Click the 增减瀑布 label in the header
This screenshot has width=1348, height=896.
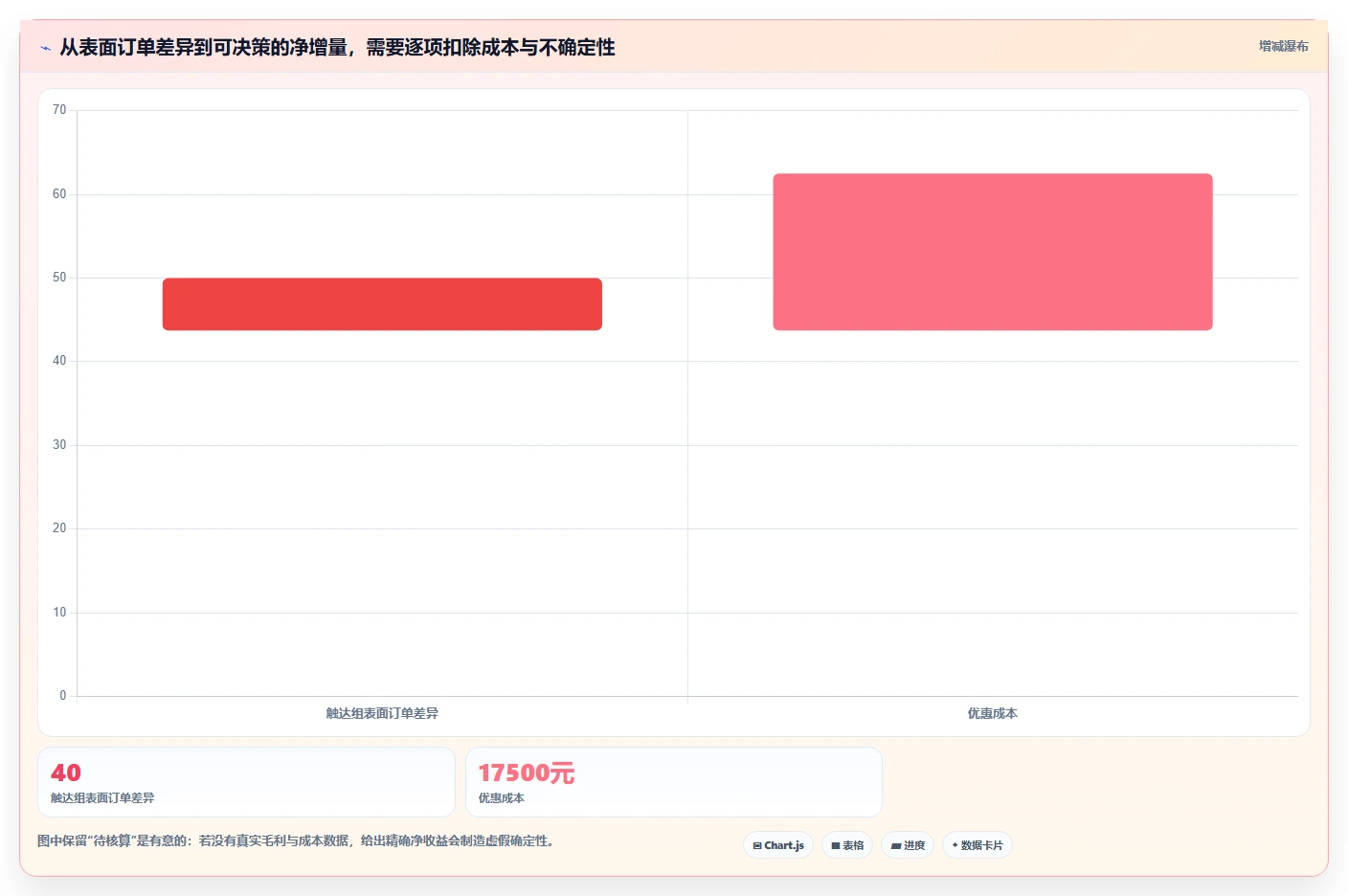pyautogui.click(x=1283, y=46)
